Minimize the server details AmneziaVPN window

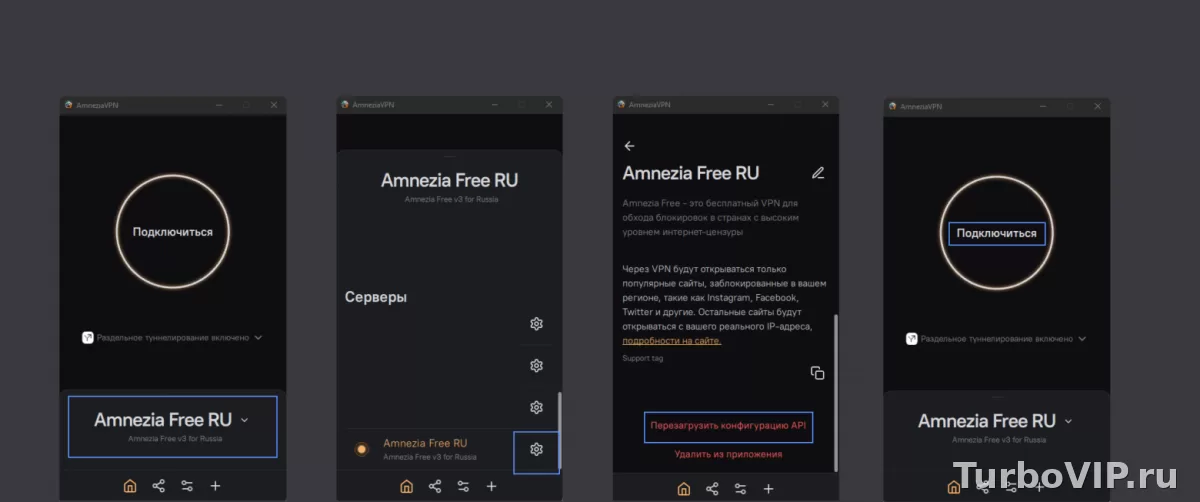(769, 105)
